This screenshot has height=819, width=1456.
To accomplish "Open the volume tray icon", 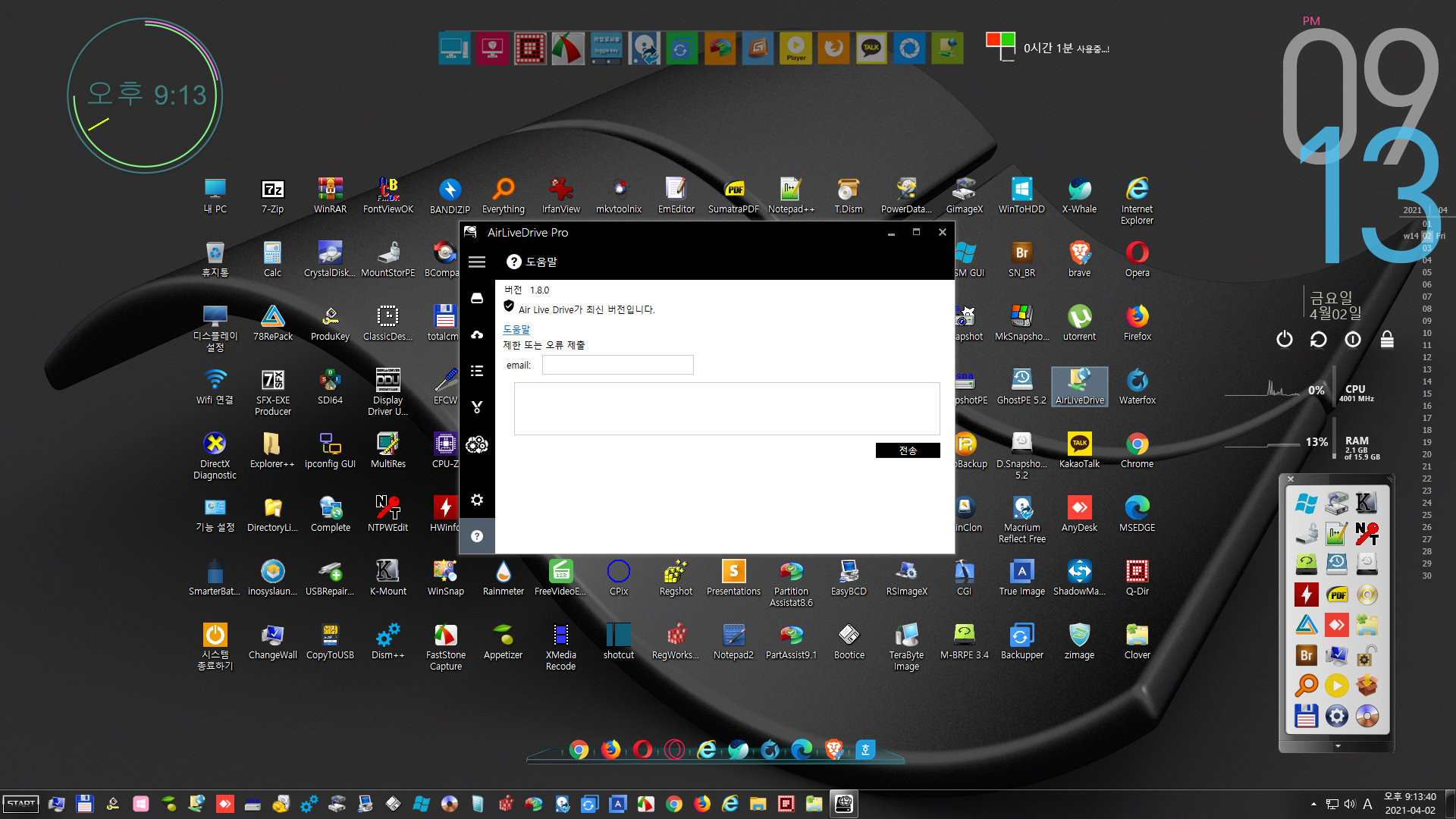I will tap(1350, 804).
